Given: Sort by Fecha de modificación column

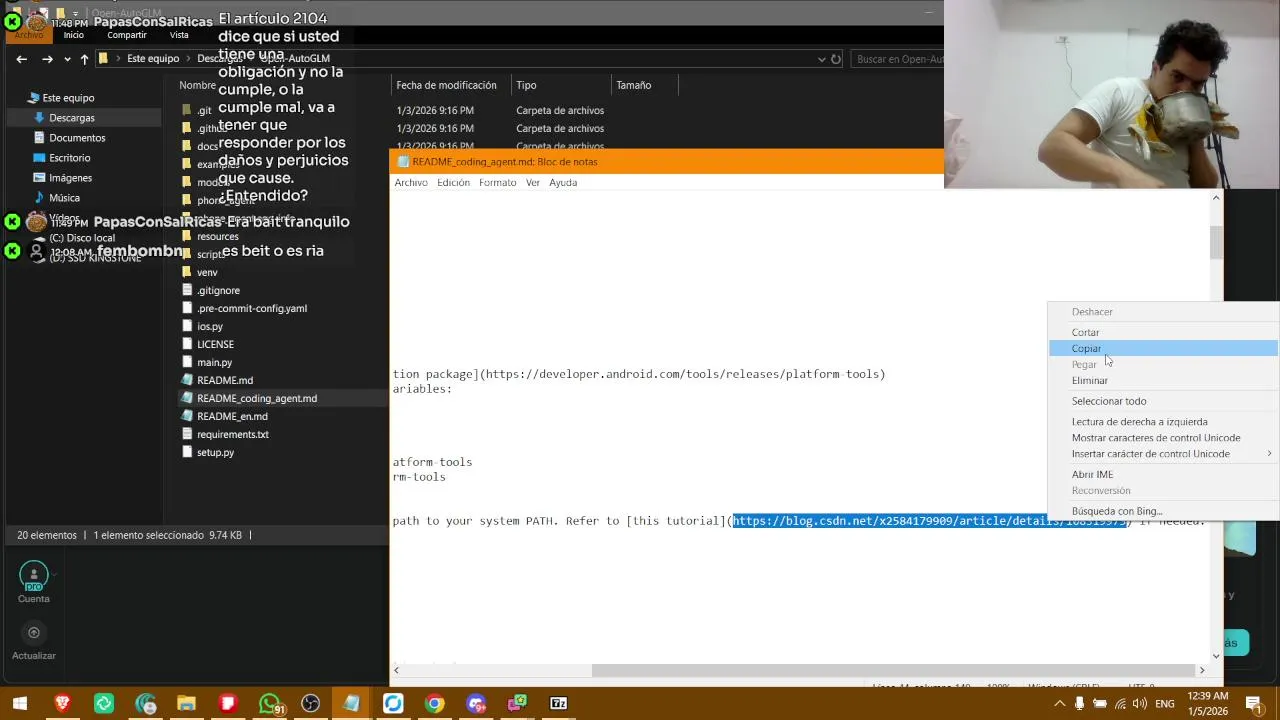Looking at the screenshot, I should tap(449, 85).
